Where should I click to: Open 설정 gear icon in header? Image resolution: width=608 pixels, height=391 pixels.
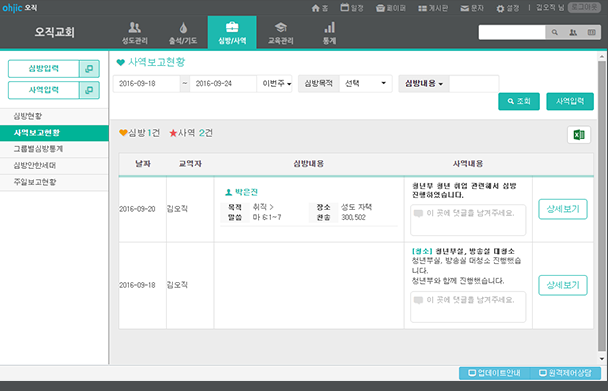(500, 9)
